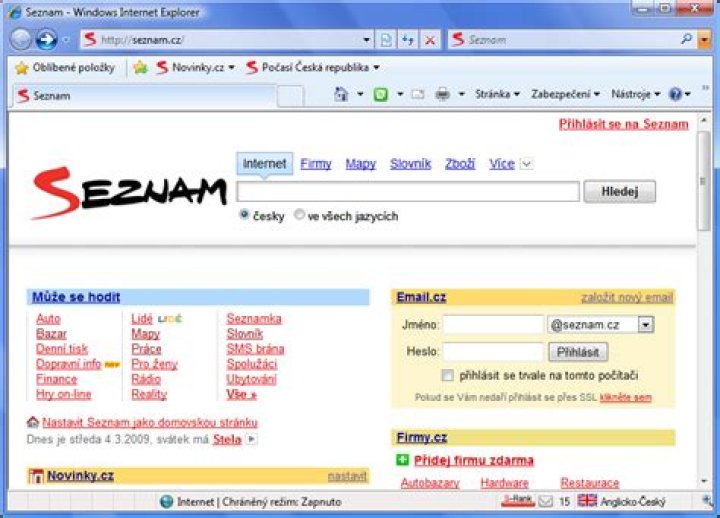Click the Přidej firmu zdarma link
Image resolution: width=720 pixels, height=518 pixels.
coord(474,460)
